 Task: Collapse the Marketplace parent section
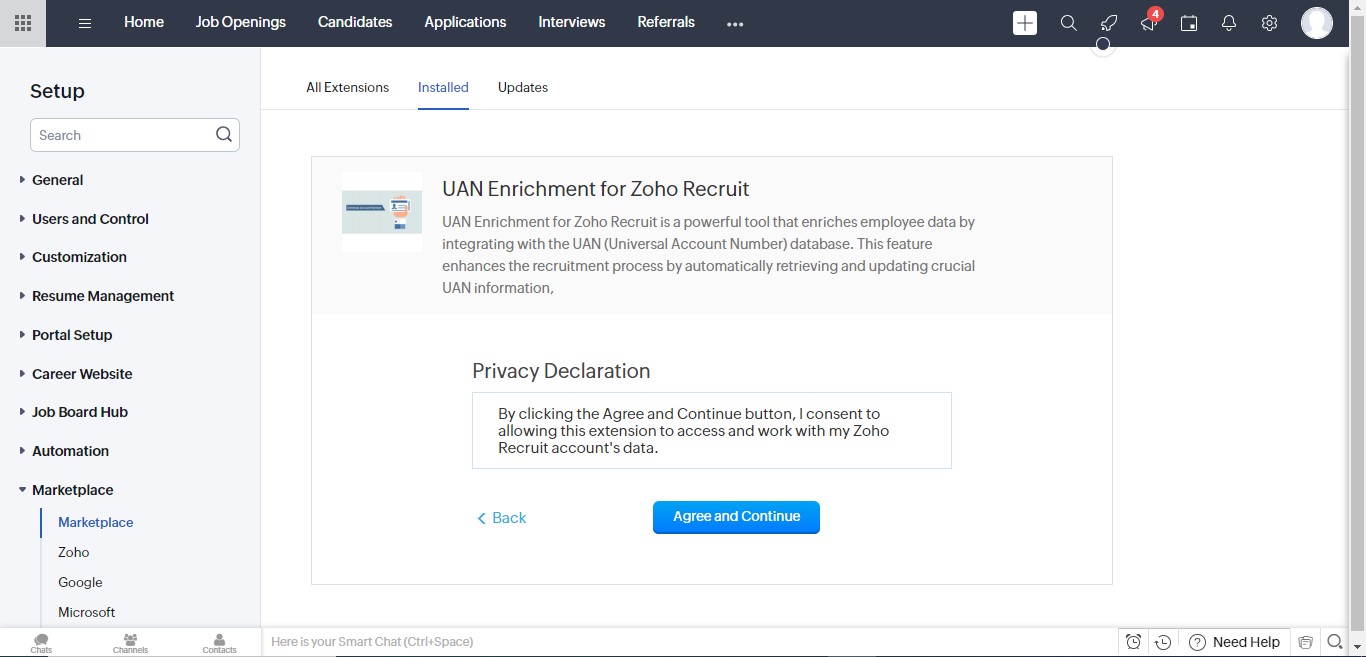point(72,490)
